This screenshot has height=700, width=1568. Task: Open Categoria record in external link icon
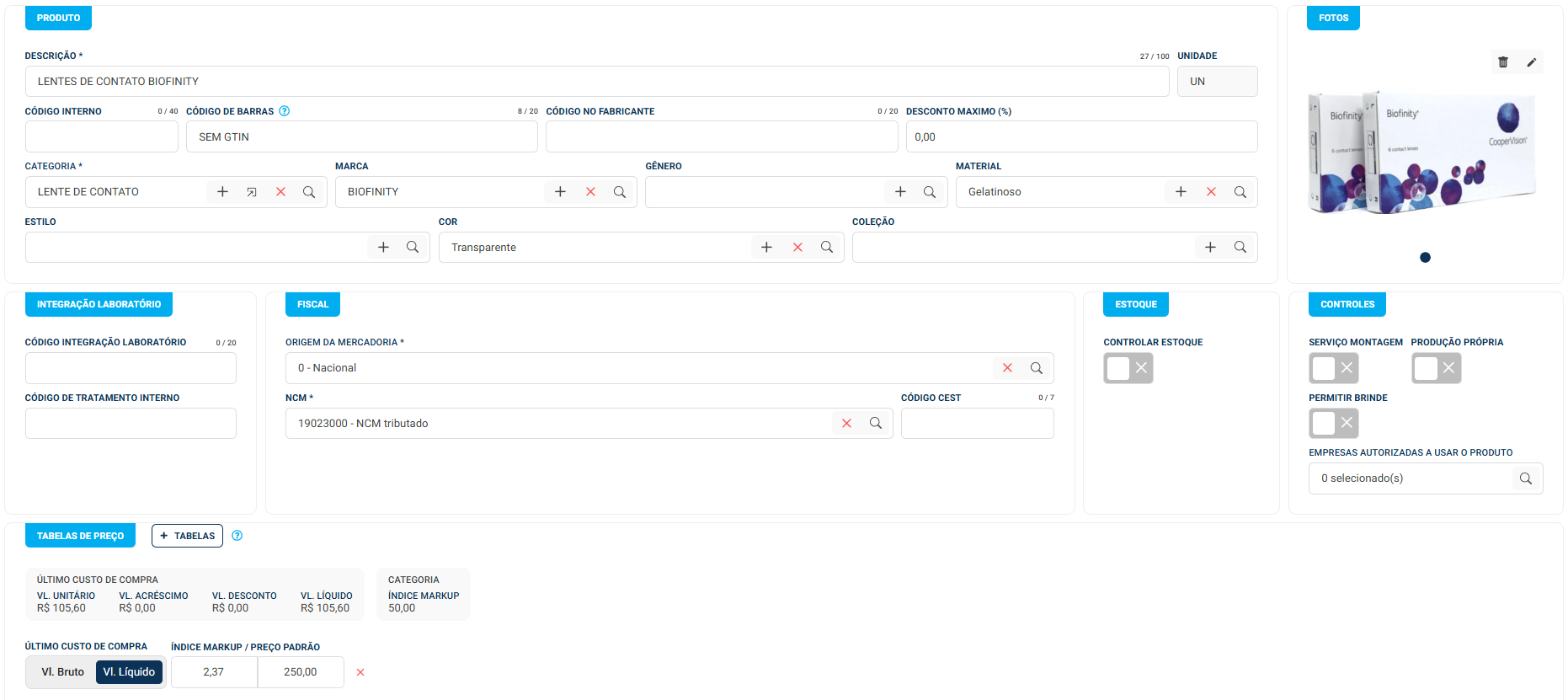pos(252,192)
